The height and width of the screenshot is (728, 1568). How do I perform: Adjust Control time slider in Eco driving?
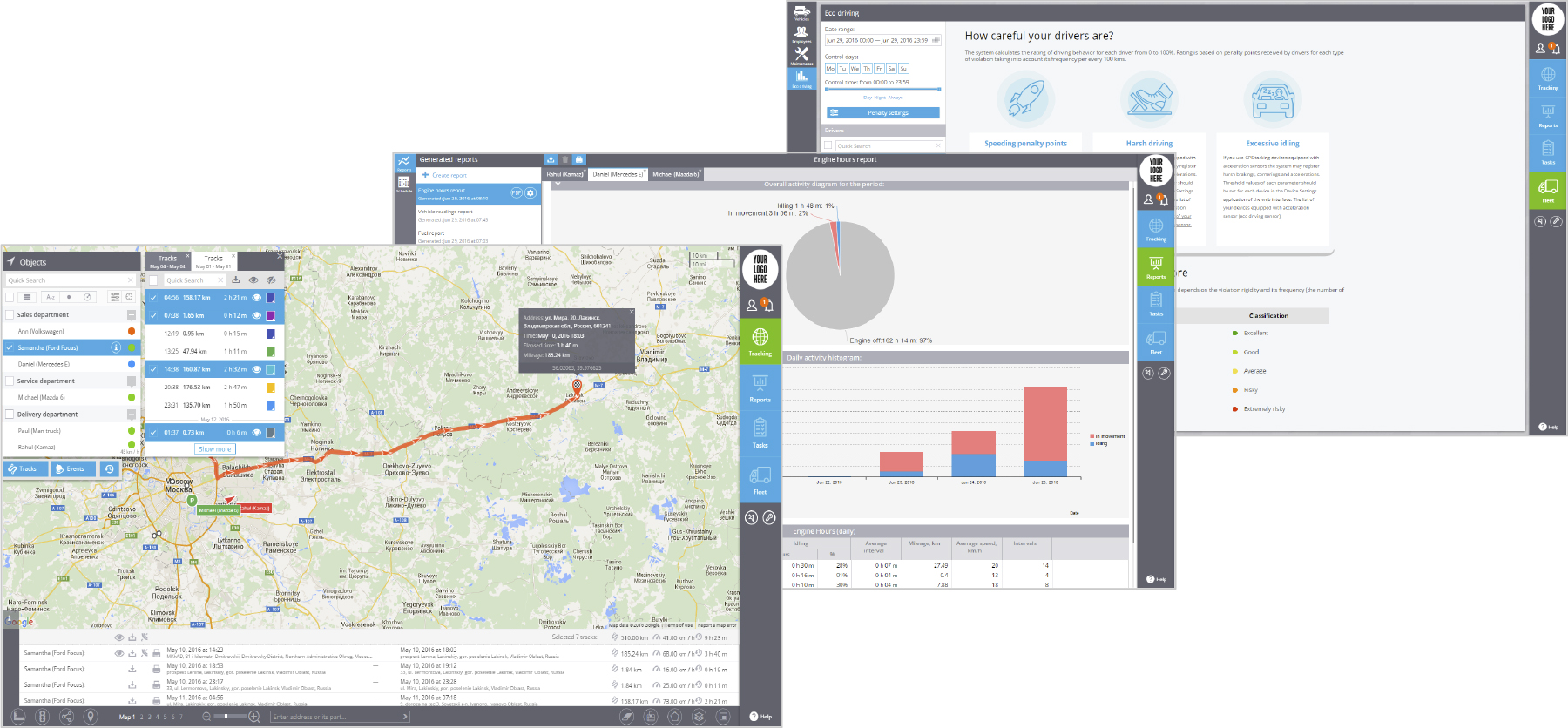[x=883, y=89]
